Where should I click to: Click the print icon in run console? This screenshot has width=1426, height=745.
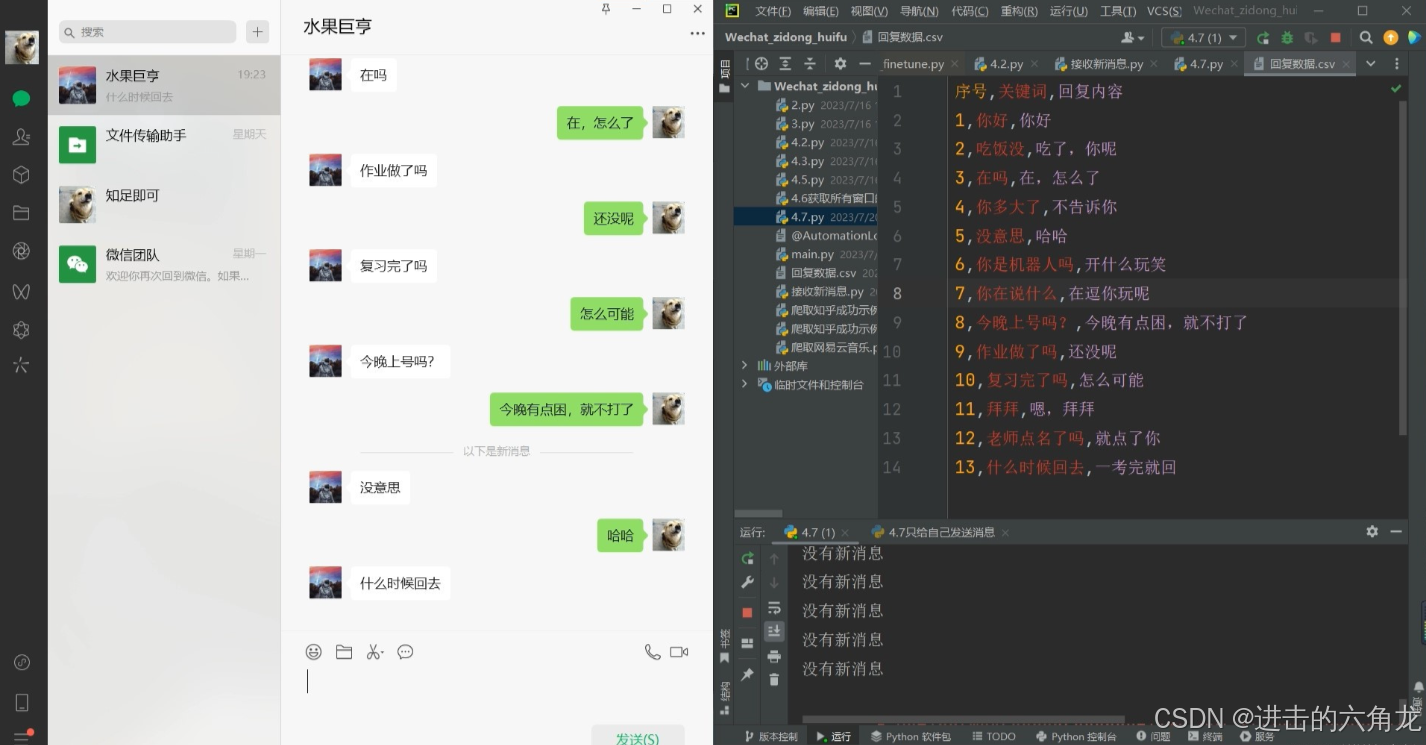click(774, 656)
